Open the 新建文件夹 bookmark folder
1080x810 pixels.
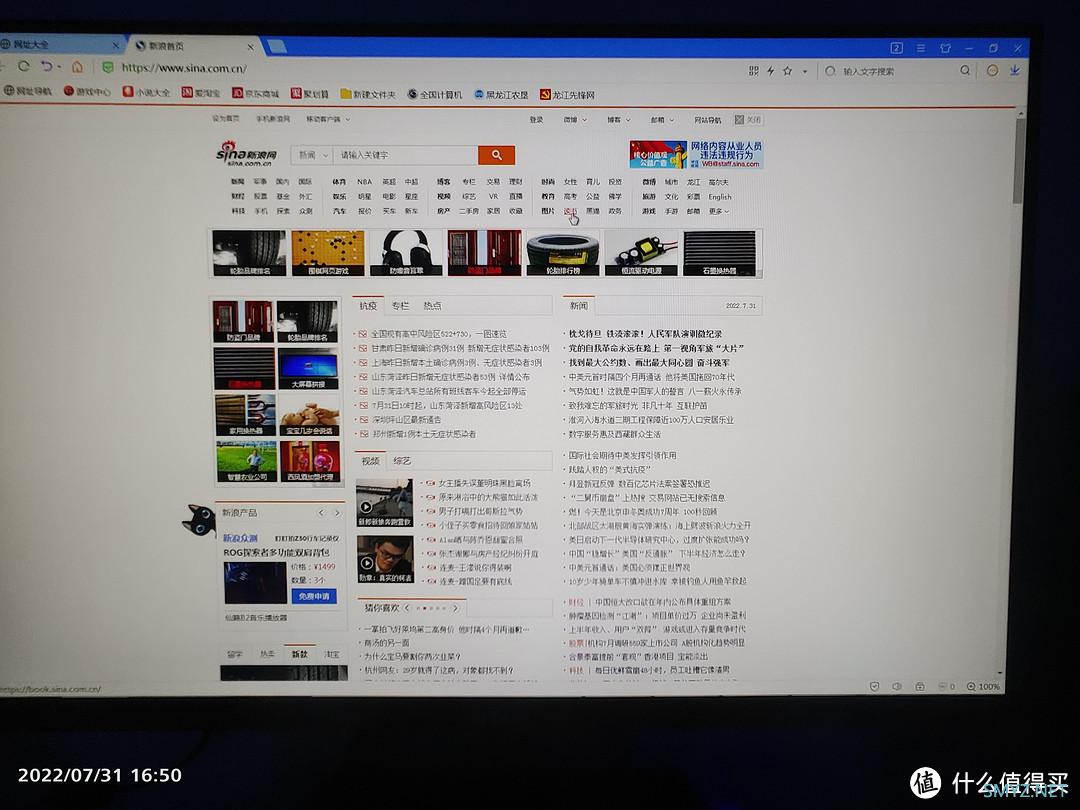point(368,94)
